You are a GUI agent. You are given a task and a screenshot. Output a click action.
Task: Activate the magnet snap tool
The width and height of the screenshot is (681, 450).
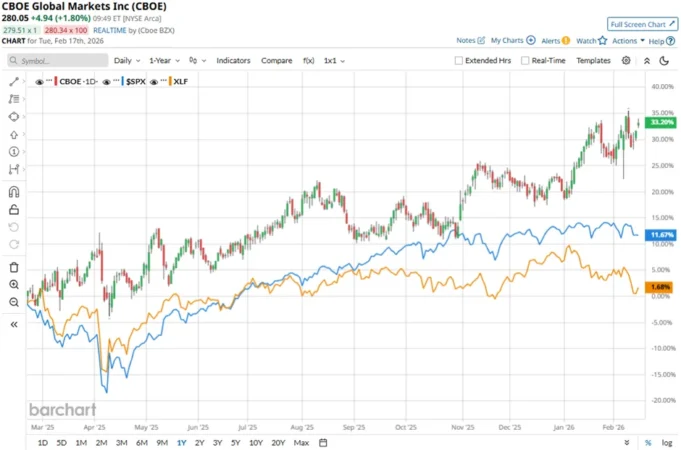tap(14, 191)
